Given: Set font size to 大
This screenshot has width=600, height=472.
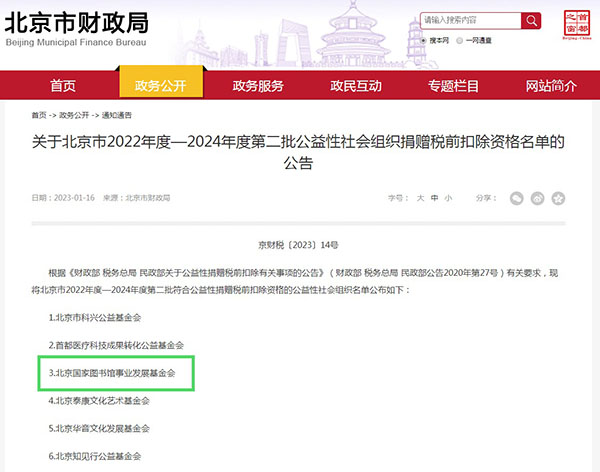Looking at the screenshot, I should pyautogui.click(x=421, y=198).
